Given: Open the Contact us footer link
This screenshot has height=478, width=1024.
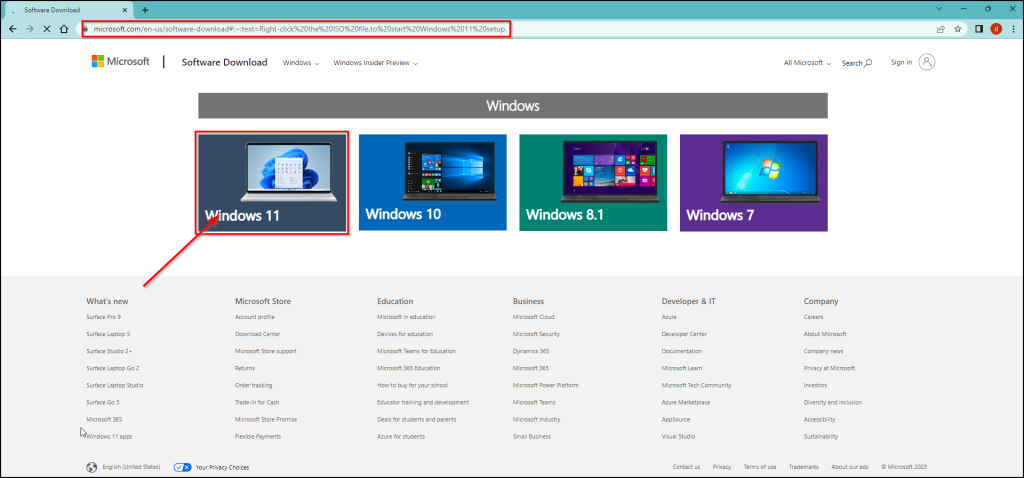Looking at the screenshot, I should pos(686,467).
